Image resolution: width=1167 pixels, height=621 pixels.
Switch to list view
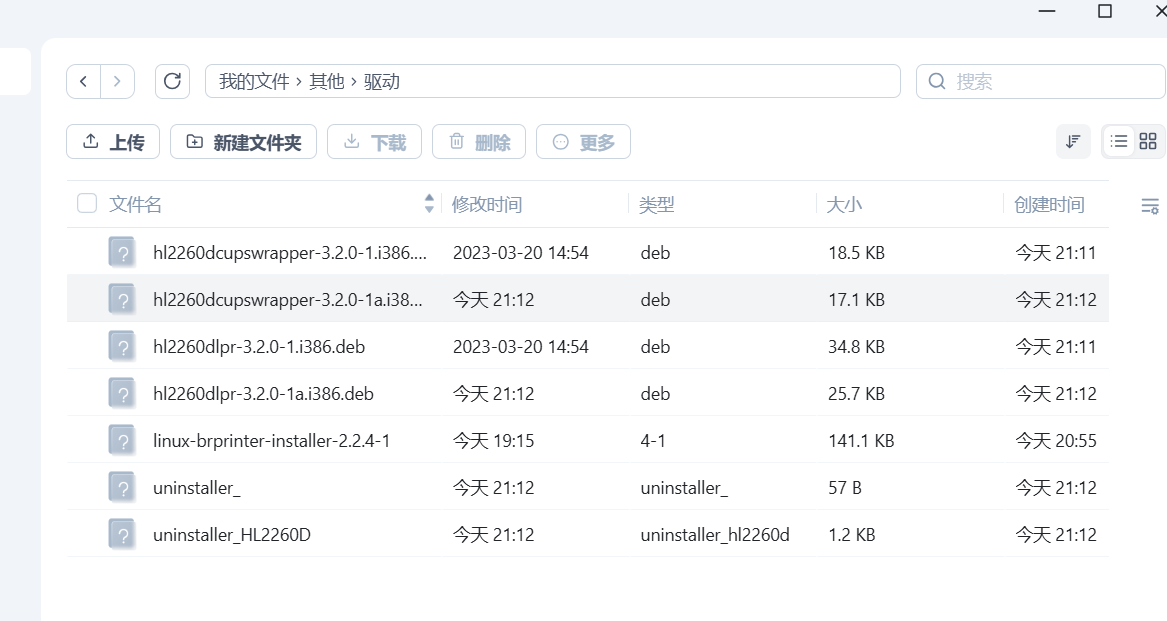pyautogui.click(x=1119, y=141)
